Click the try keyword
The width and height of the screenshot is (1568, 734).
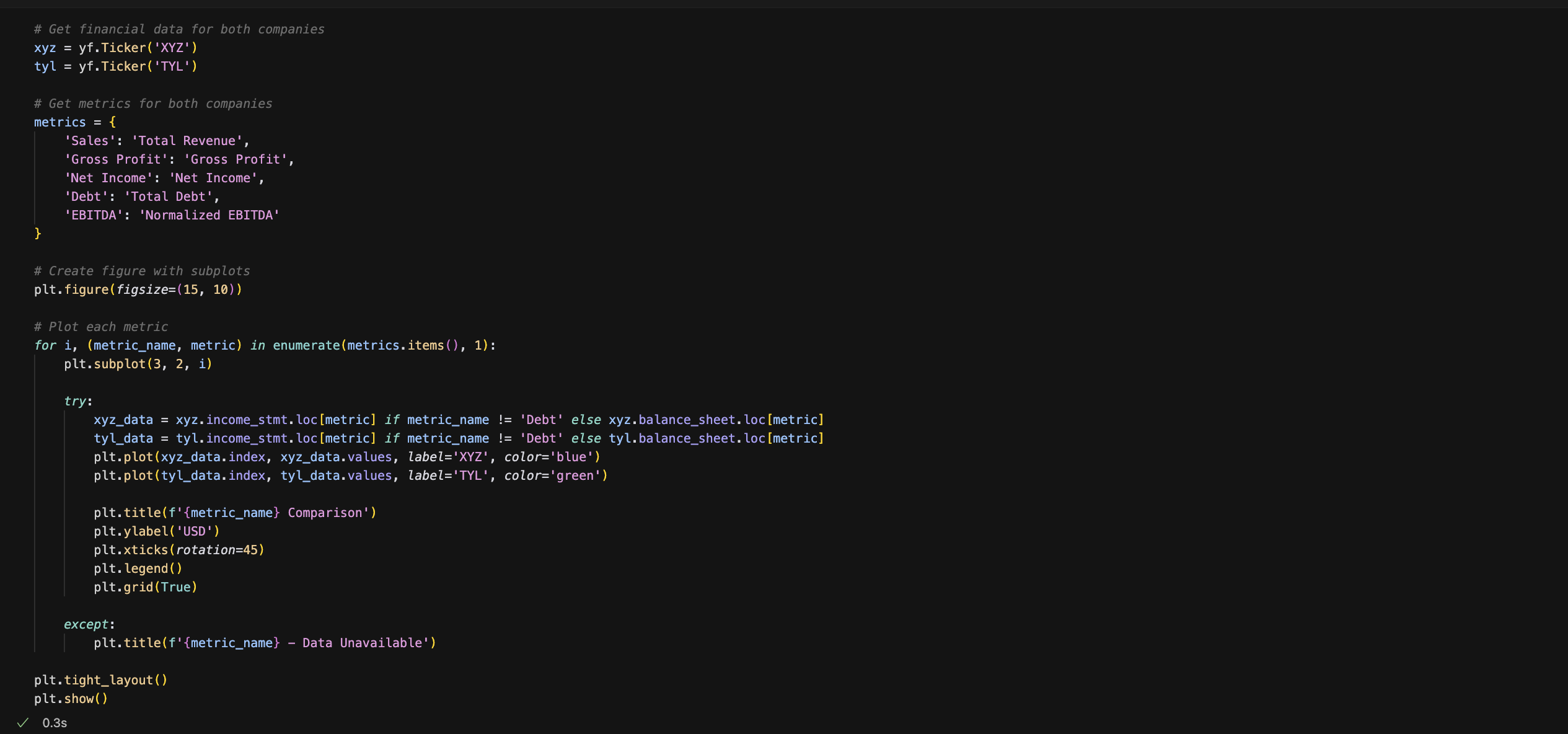(75, 401)
